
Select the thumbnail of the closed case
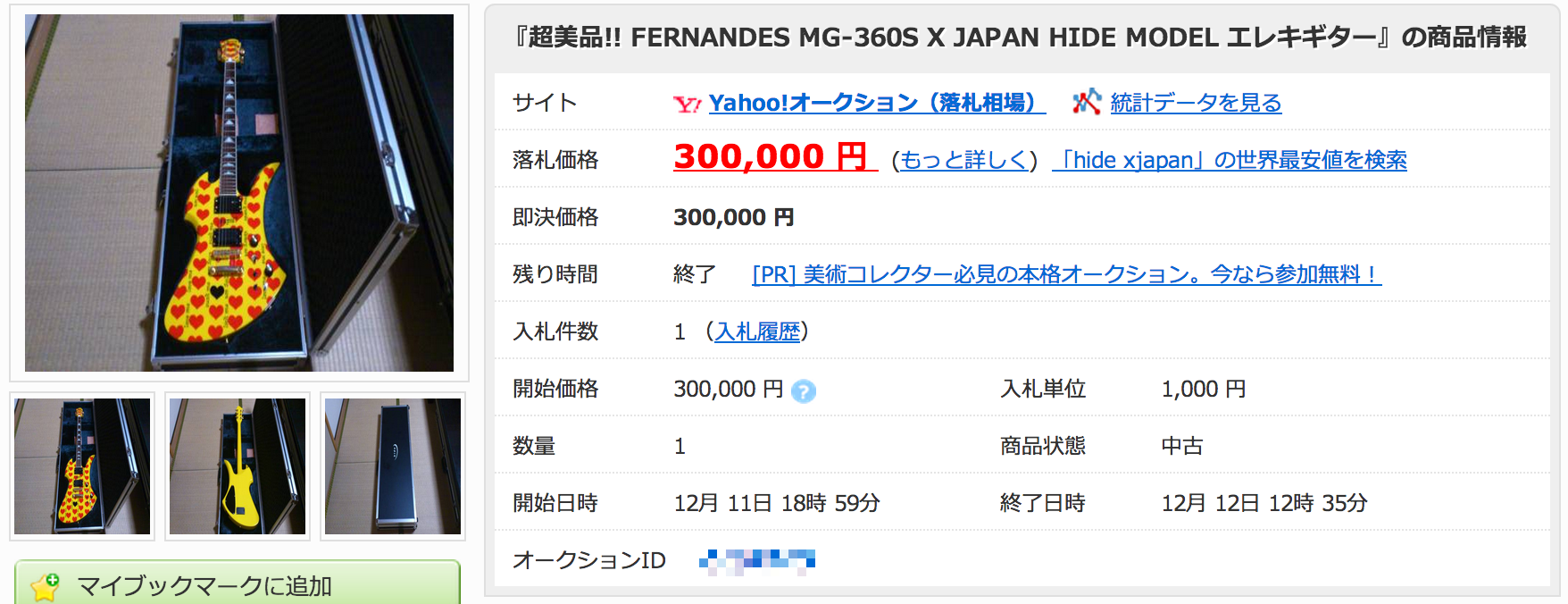click(393, 466)
